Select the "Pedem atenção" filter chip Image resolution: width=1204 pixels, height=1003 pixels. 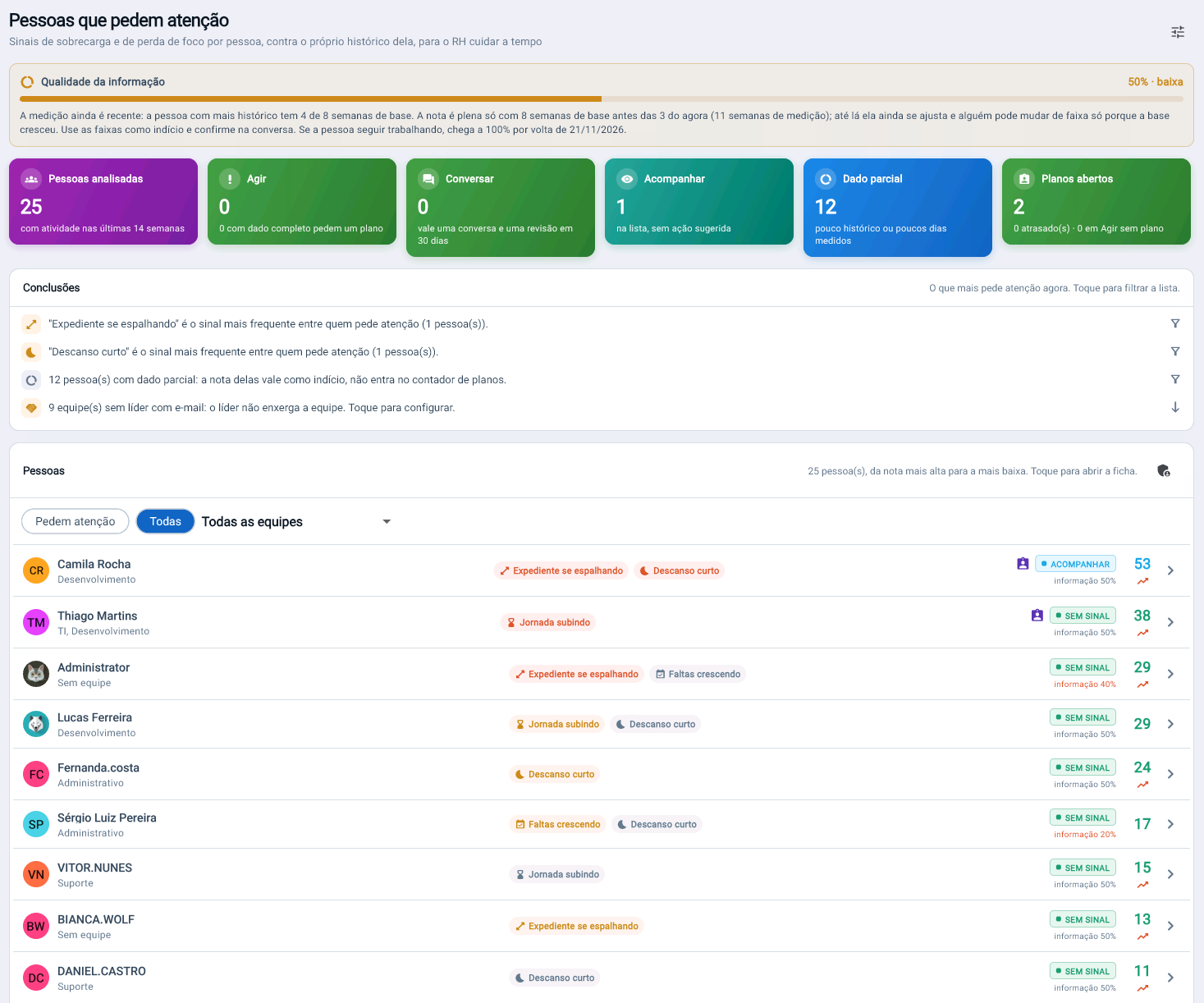tap(76, 521)
